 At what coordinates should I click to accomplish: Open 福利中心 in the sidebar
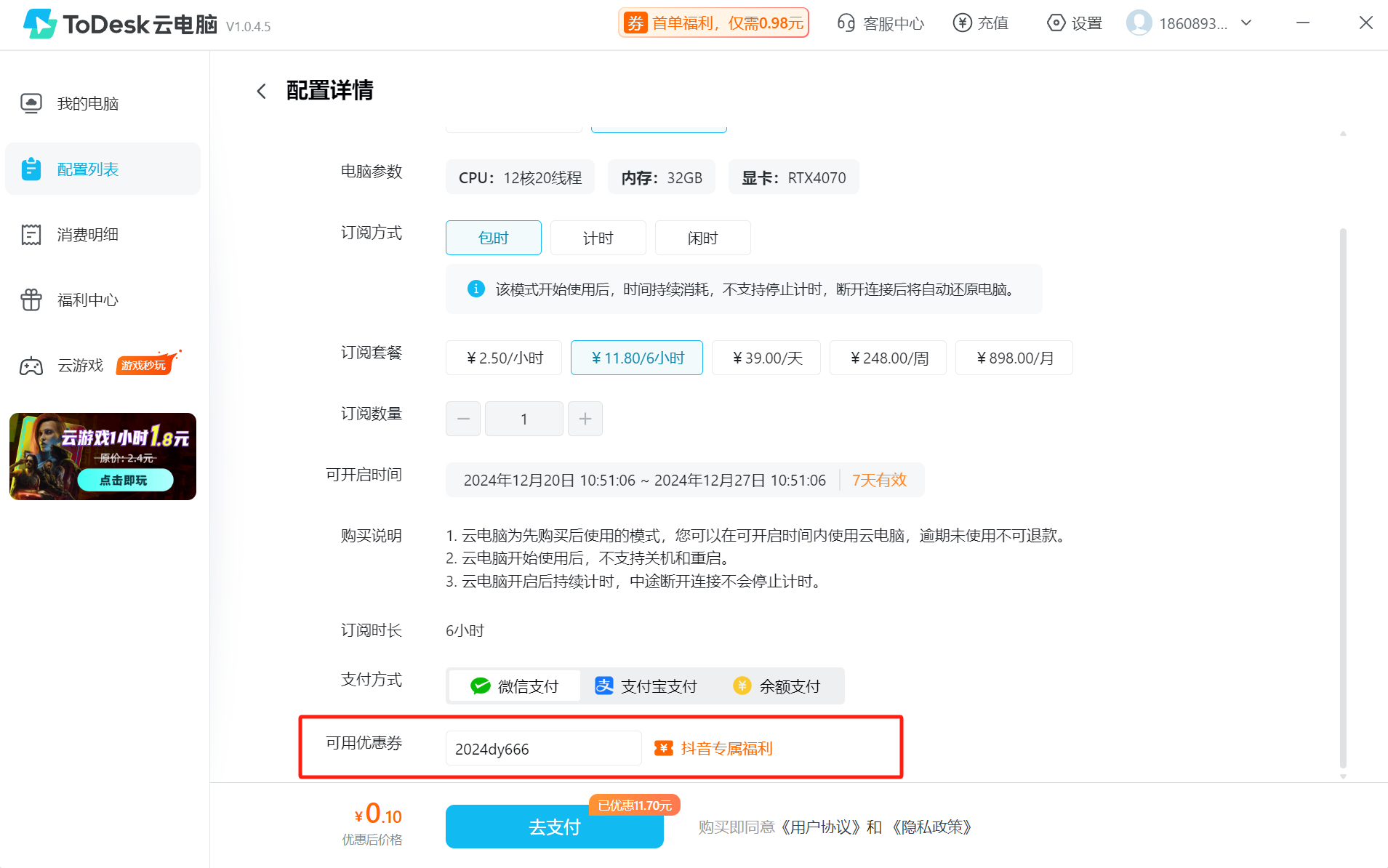tap(103, 300)
